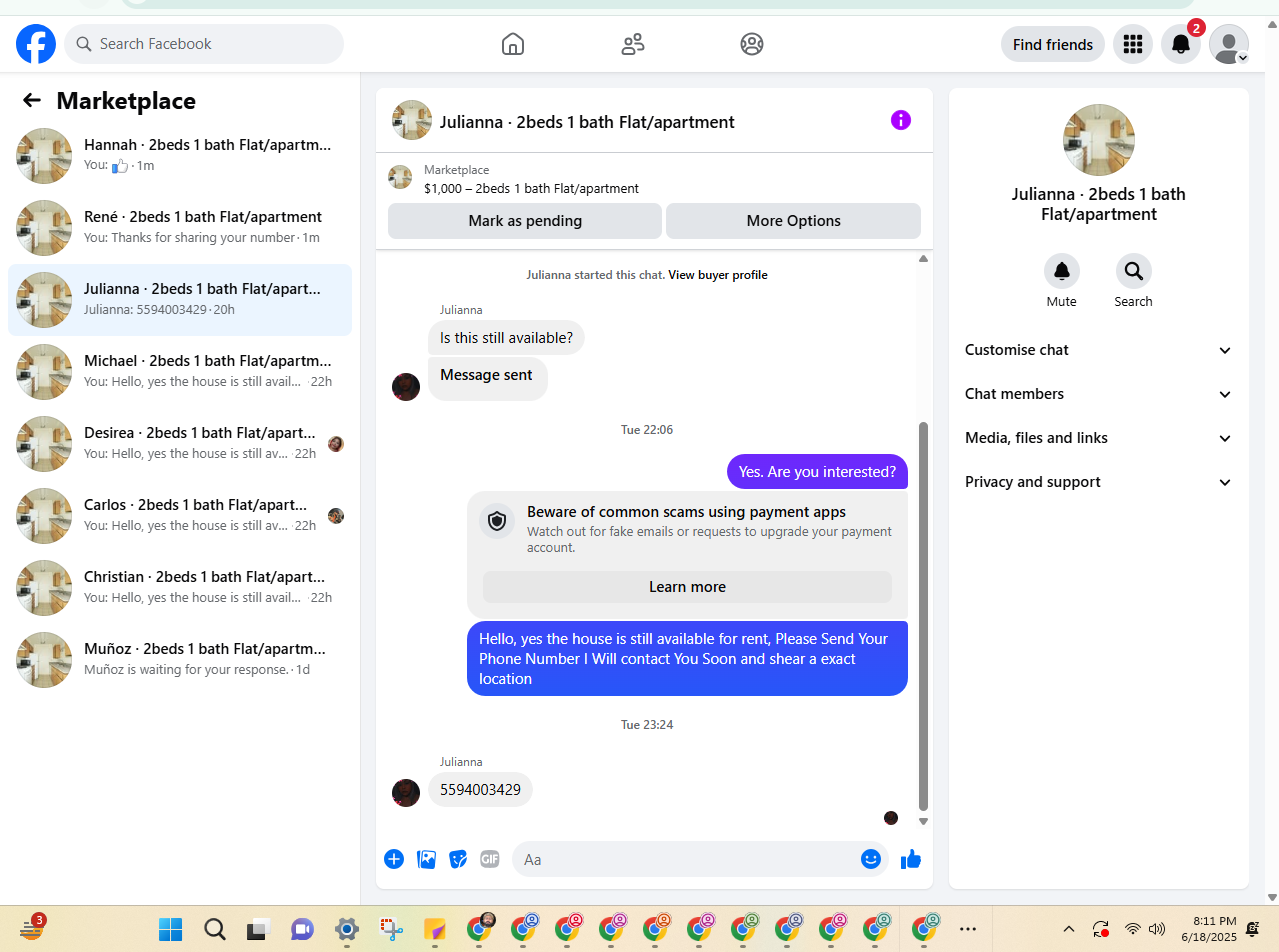Open the Groups tab icon

tap(752, 44)
